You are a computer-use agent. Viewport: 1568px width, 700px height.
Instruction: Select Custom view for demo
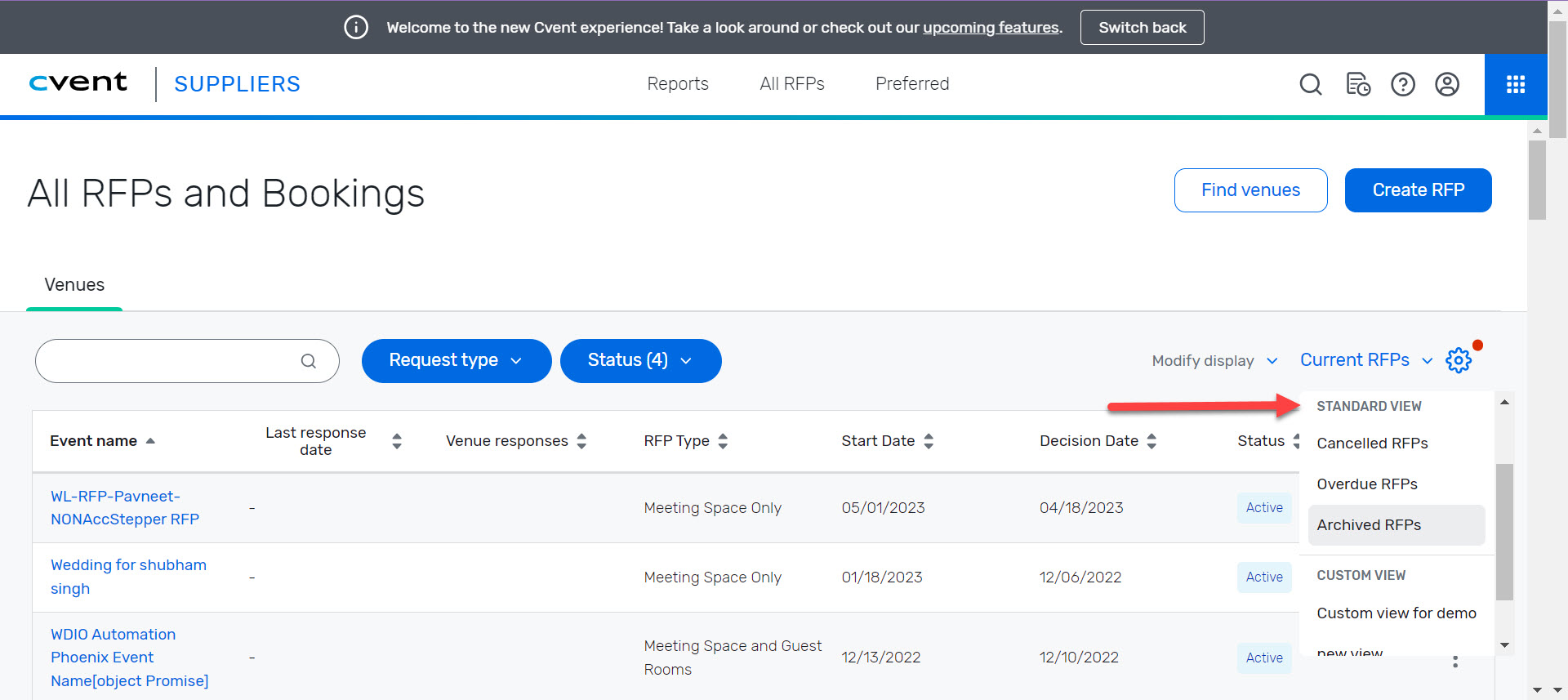(1396, 613)
